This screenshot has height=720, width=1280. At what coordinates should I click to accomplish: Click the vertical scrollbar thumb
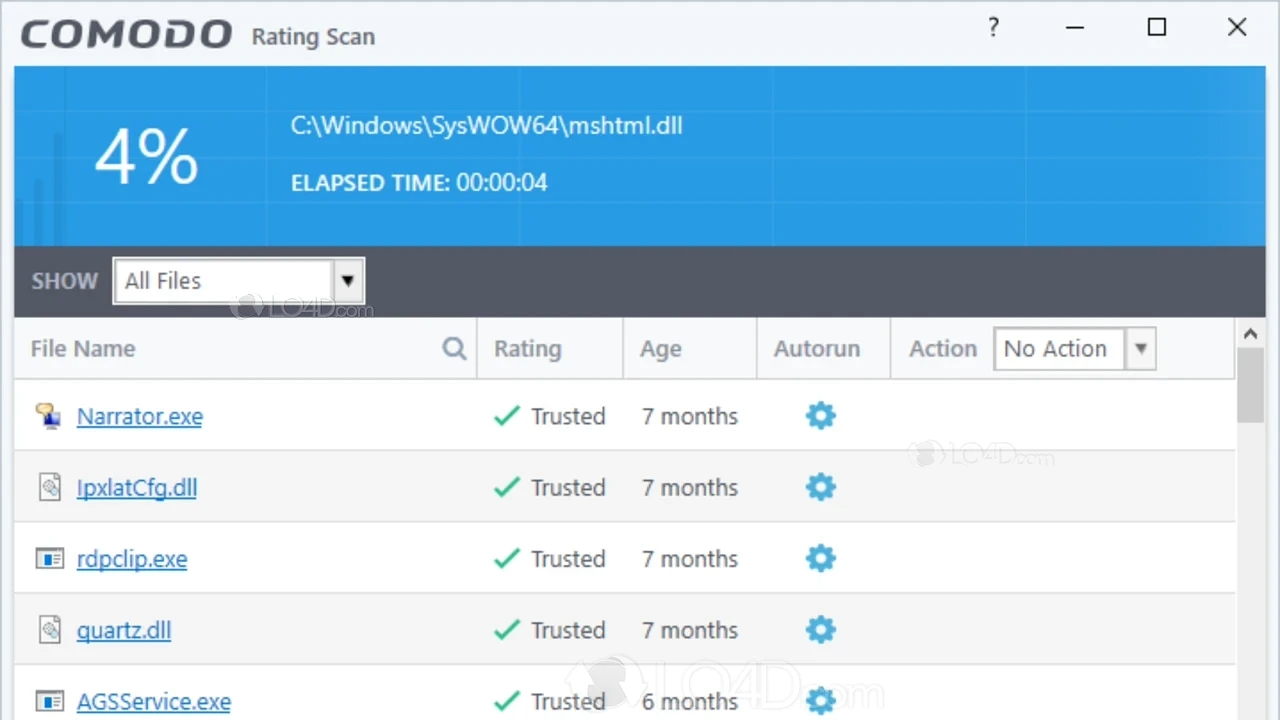click(x=1250, y=385)
